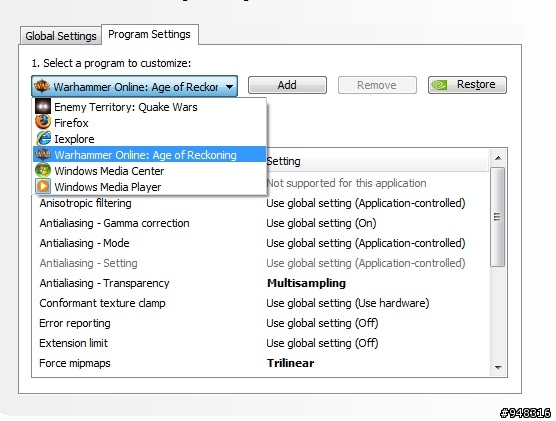Viewport: 556px width, 421px height.
Task: Open Antialiasing - Mode setting value
Action: [366, 243]
